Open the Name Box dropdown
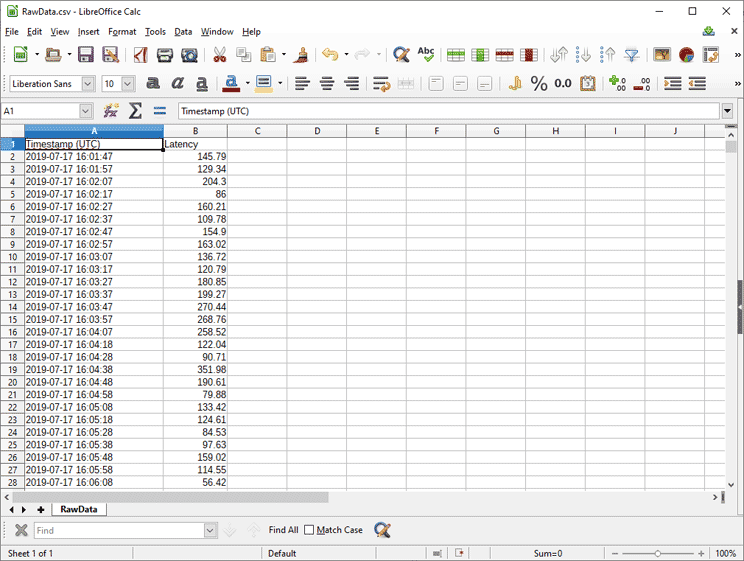Screen dimensions: 744x561 pos(85,111)
